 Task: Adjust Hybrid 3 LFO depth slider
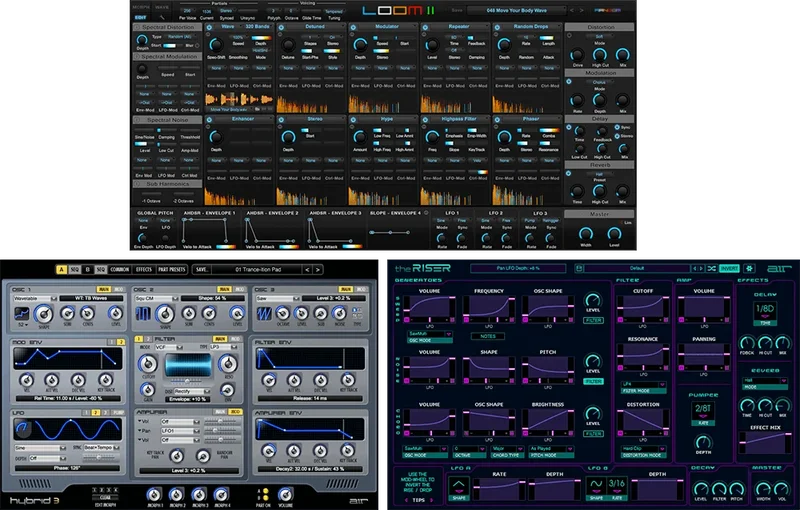99,458
